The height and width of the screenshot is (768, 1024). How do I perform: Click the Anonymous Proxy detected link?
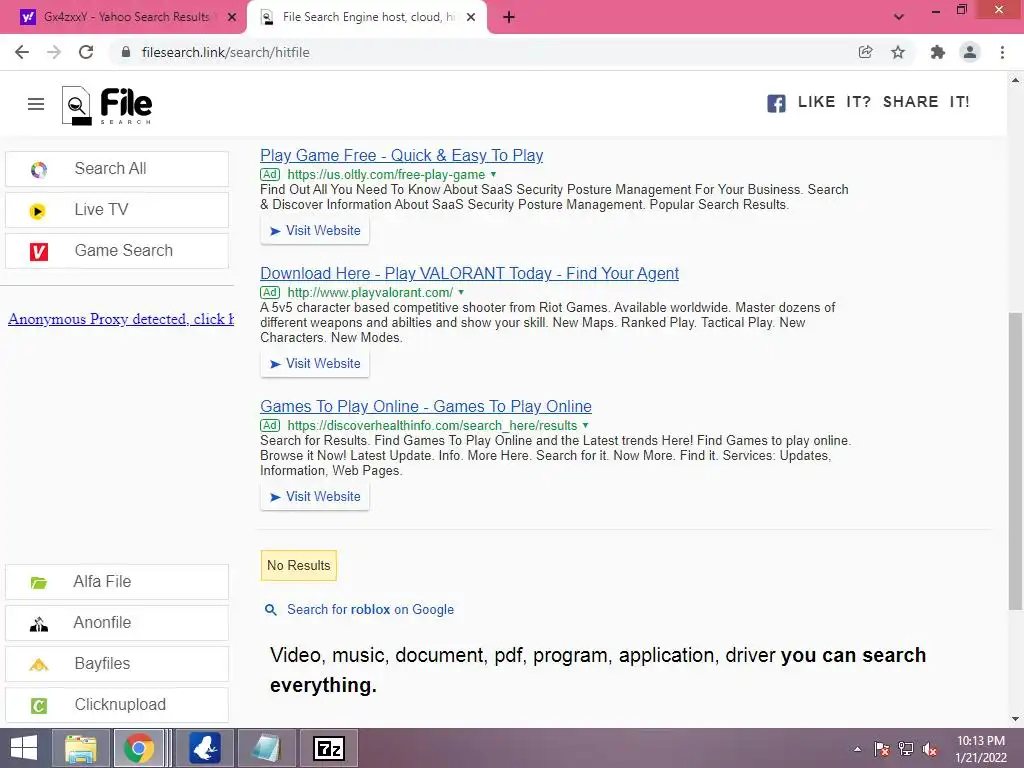121,319
